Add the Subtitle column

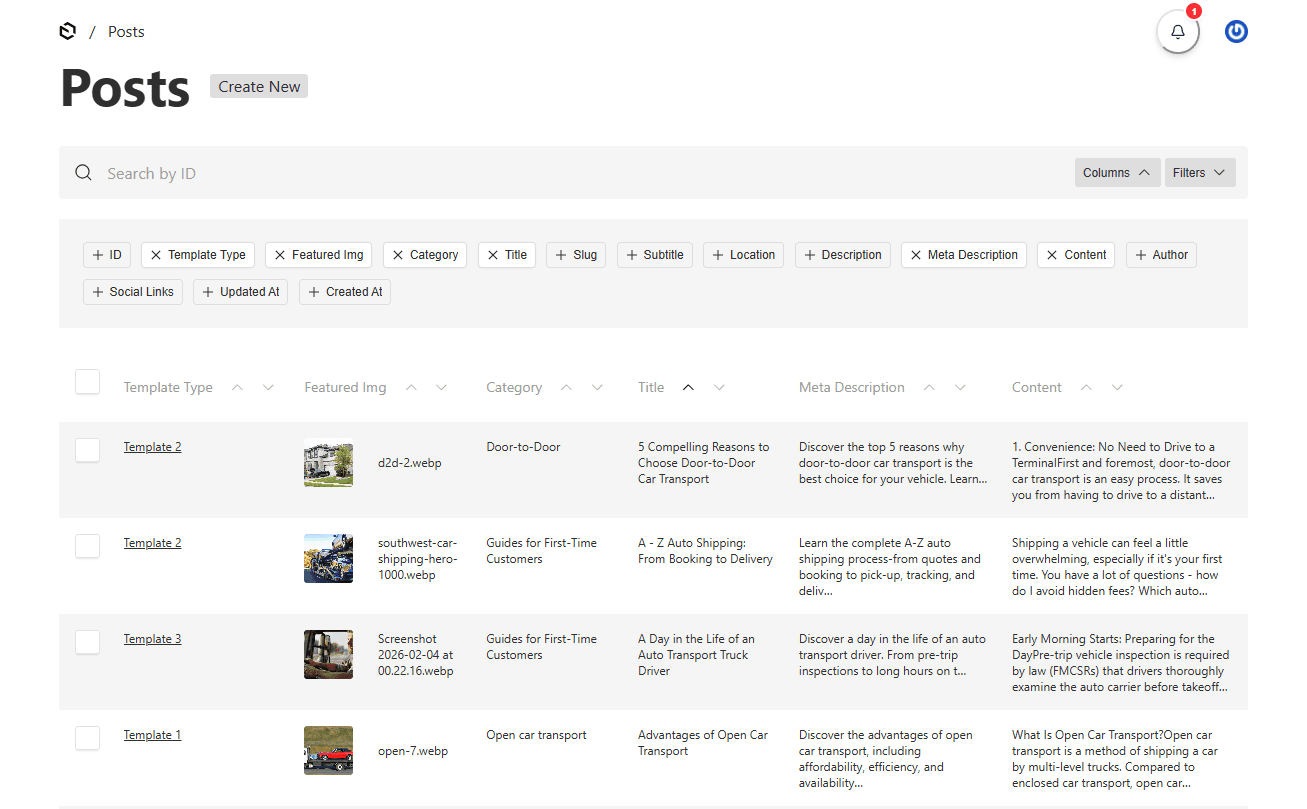(x=655, y=255)
